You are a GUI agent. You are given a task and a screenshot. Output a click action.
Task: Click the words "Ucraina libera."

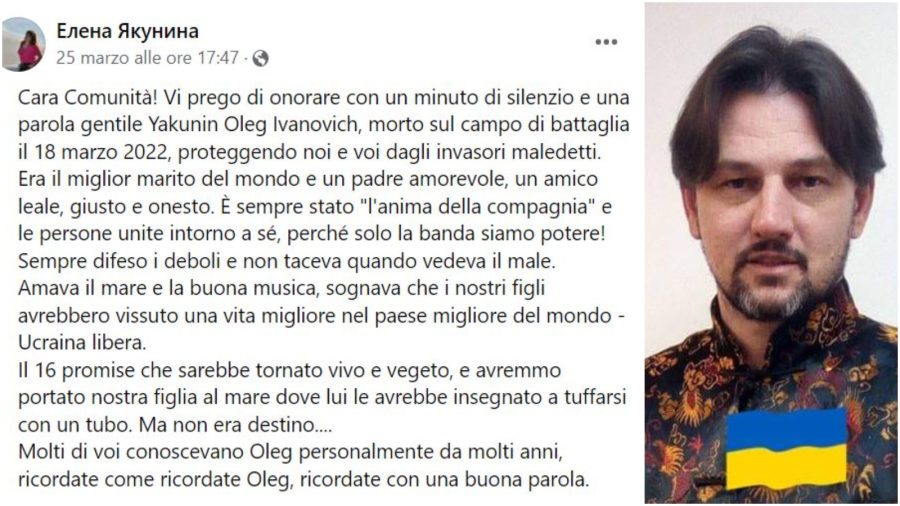[82, 343]
